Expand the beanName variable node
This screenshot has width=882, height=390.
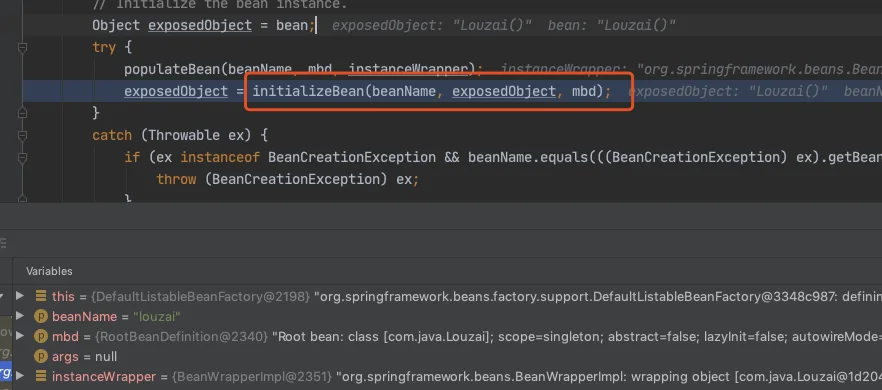point(20,316)
